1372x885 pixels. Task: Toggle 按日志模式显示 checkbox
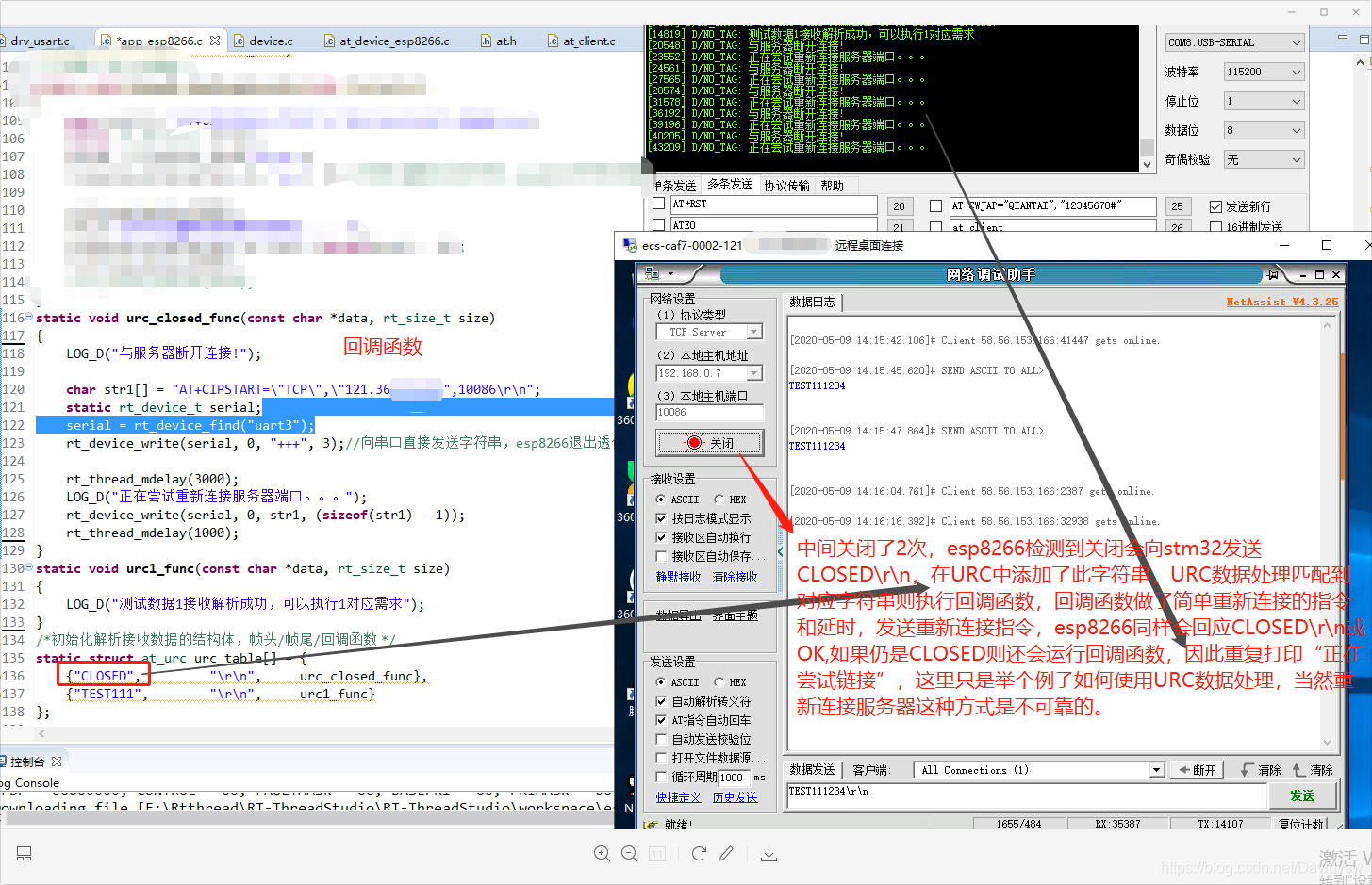point(661,518)
